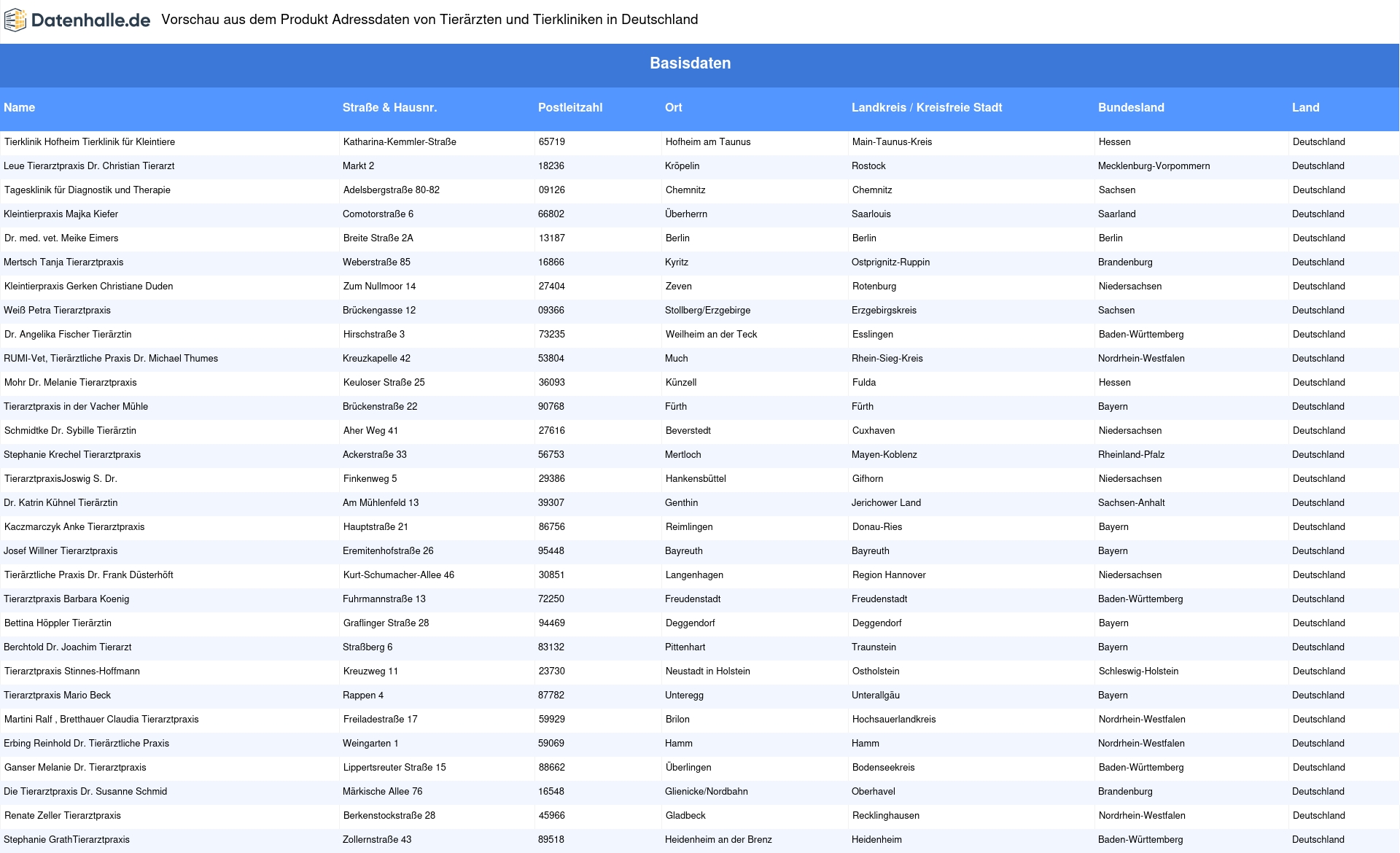Click the Ort column header
The width and height of the screenshot is (1400, 853).
click(x=674, y=108)
